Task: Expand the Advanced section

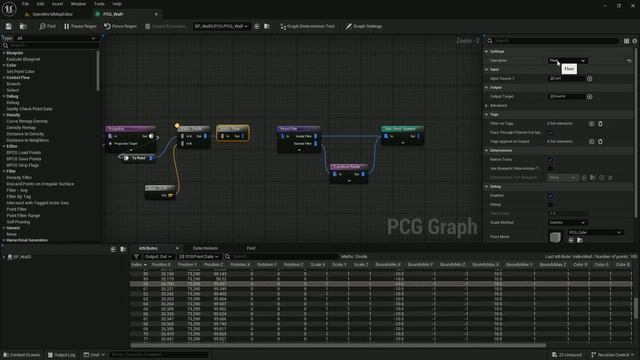Action: (487, 105)
